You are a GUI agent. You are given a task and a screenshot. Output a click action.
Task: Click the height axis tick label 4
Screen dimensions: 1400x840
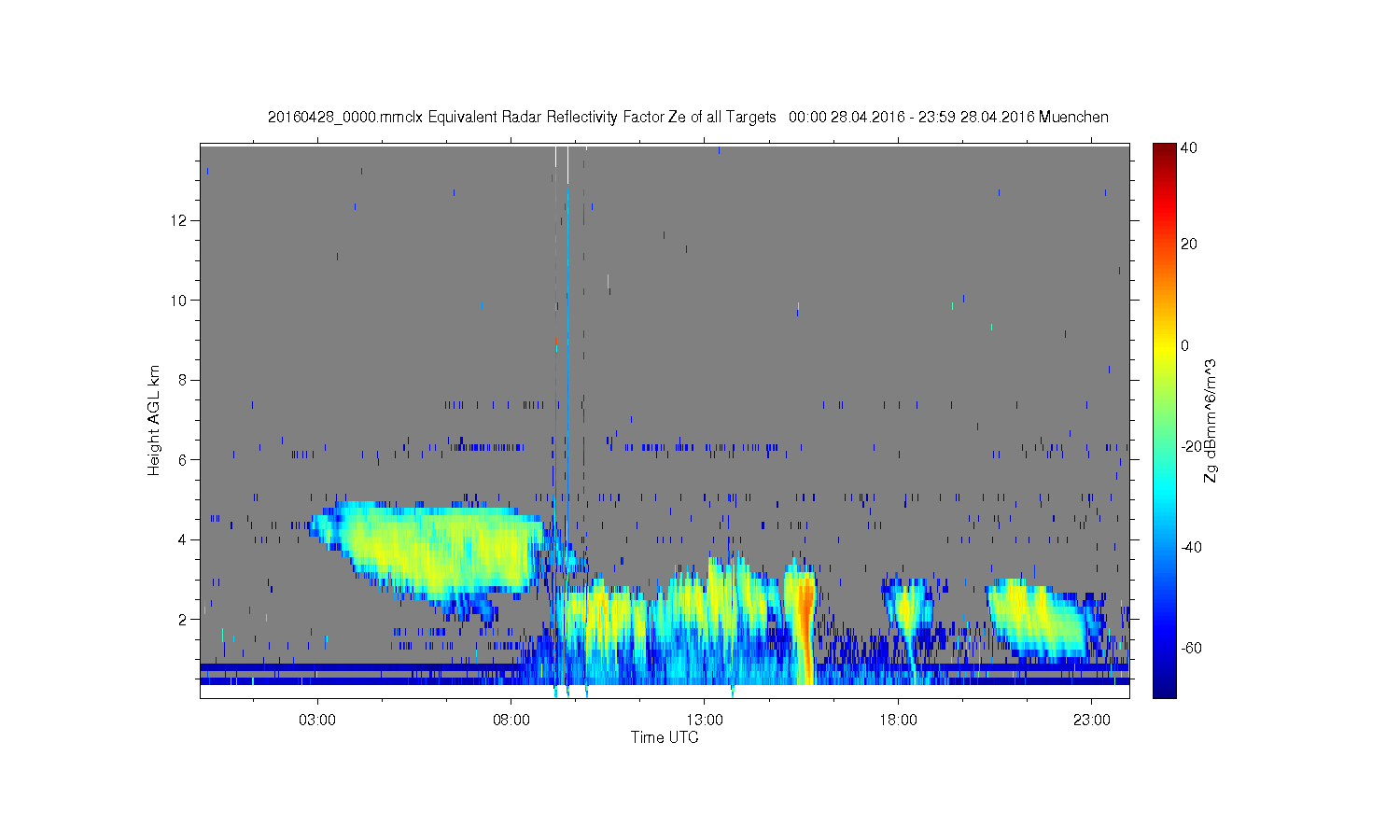click(185, 539)
